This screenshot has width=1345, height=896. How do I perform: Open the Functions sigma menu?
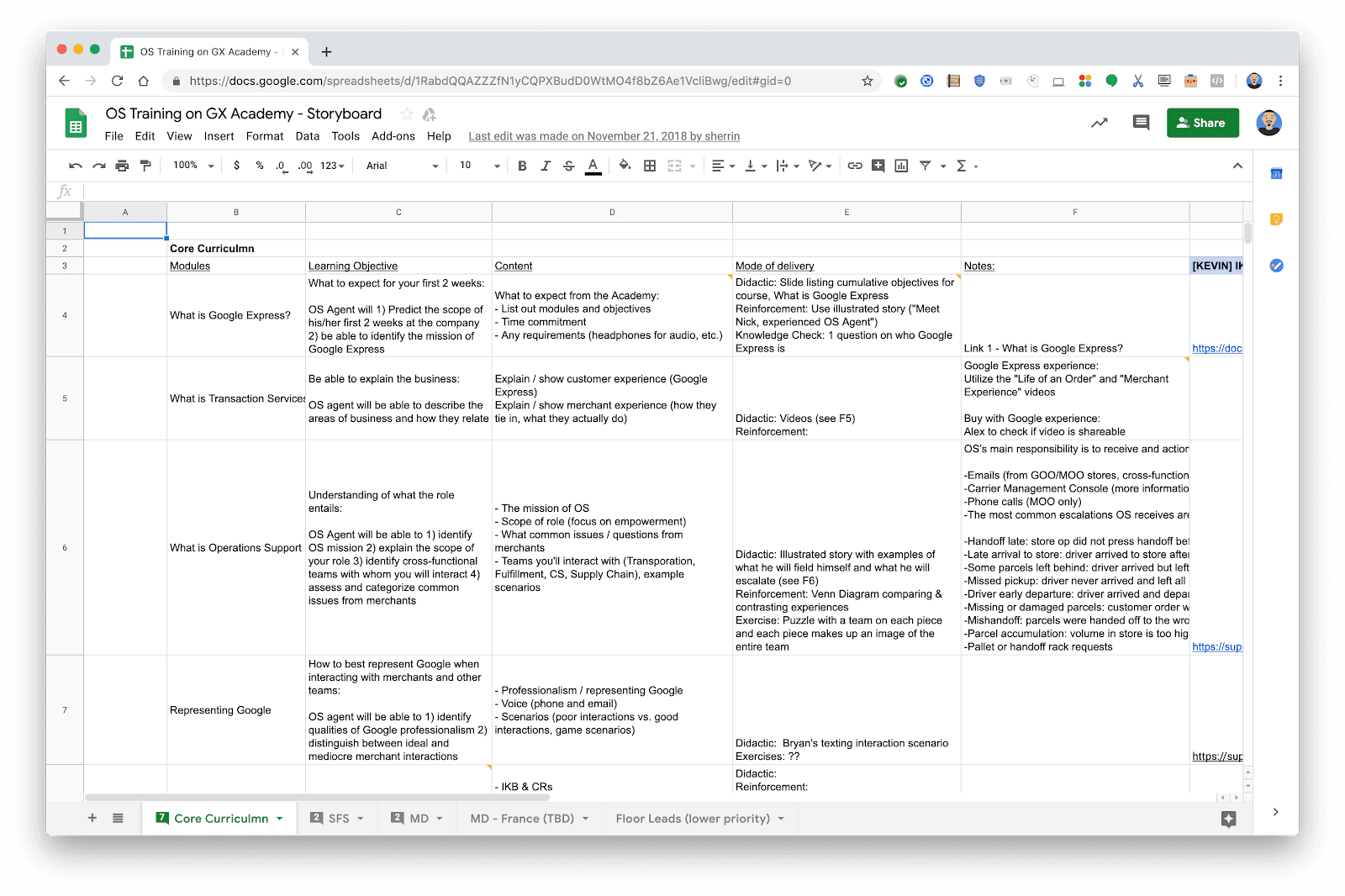[968, 166]
